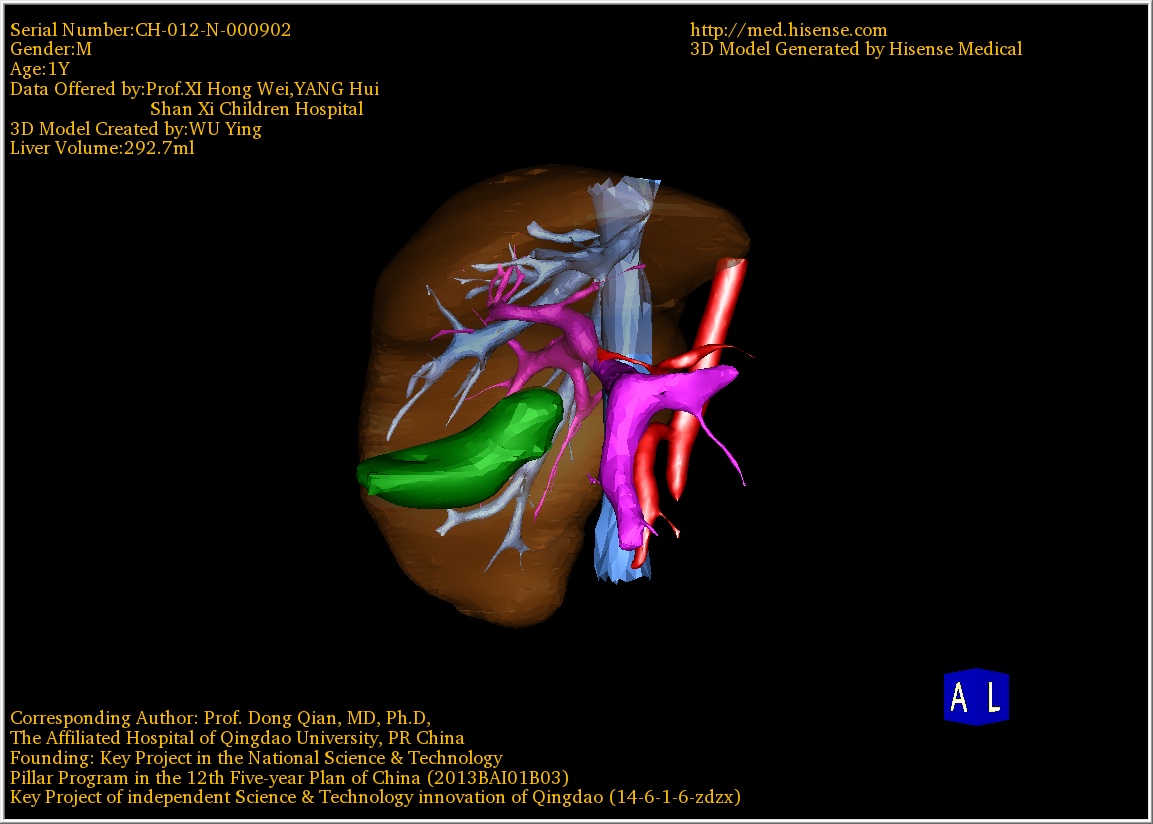Click the blue A L orientation cube
The width and height of the screenshot is (1153, 824).
pyautogui.click(x=977, y=697)
